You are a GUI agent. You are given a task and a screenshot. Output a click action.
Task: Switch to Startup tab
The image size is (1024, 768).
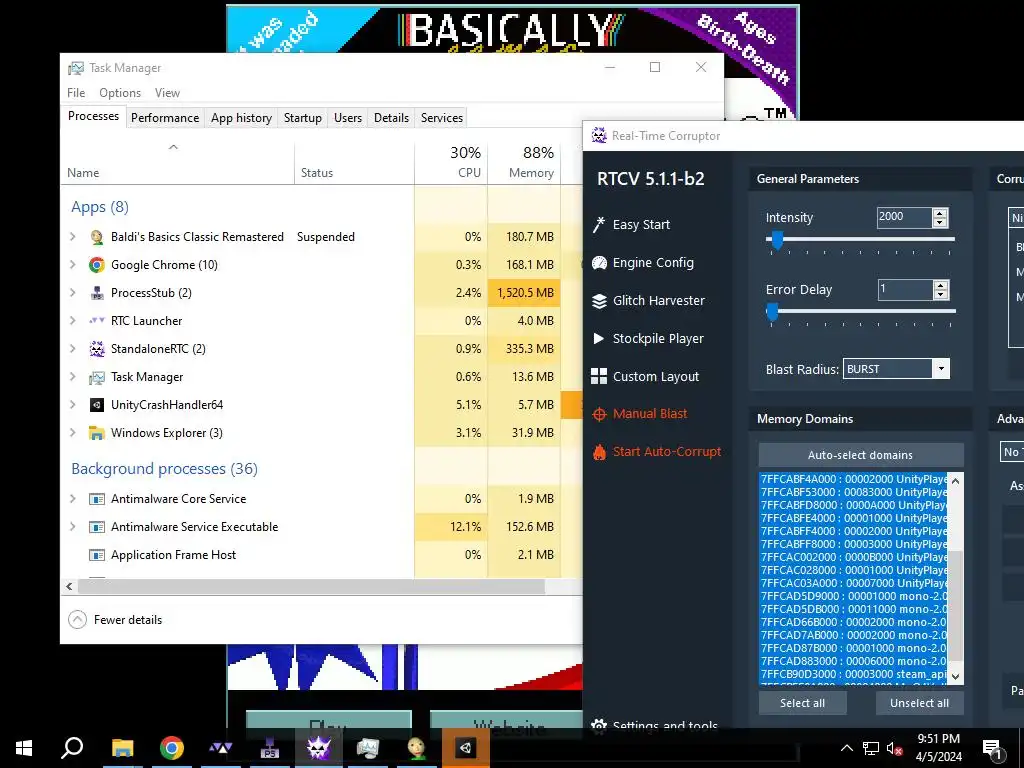tap(302, 118)
